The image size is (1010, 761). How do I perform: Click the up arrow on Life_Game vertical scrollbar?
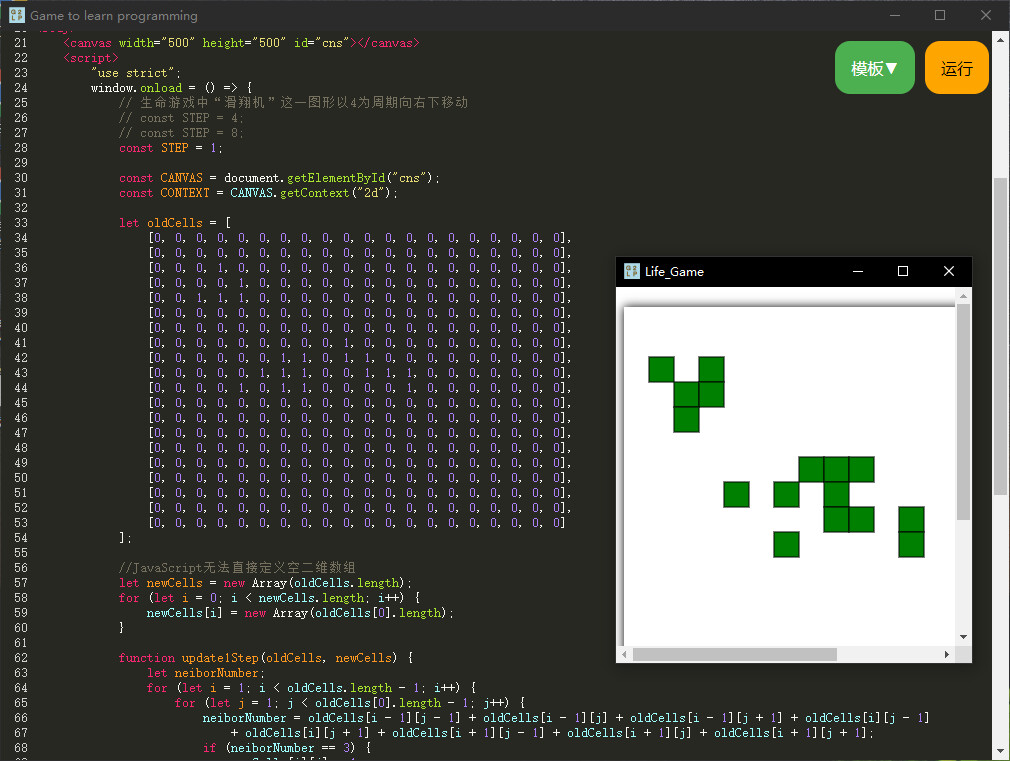coord(963,294)
